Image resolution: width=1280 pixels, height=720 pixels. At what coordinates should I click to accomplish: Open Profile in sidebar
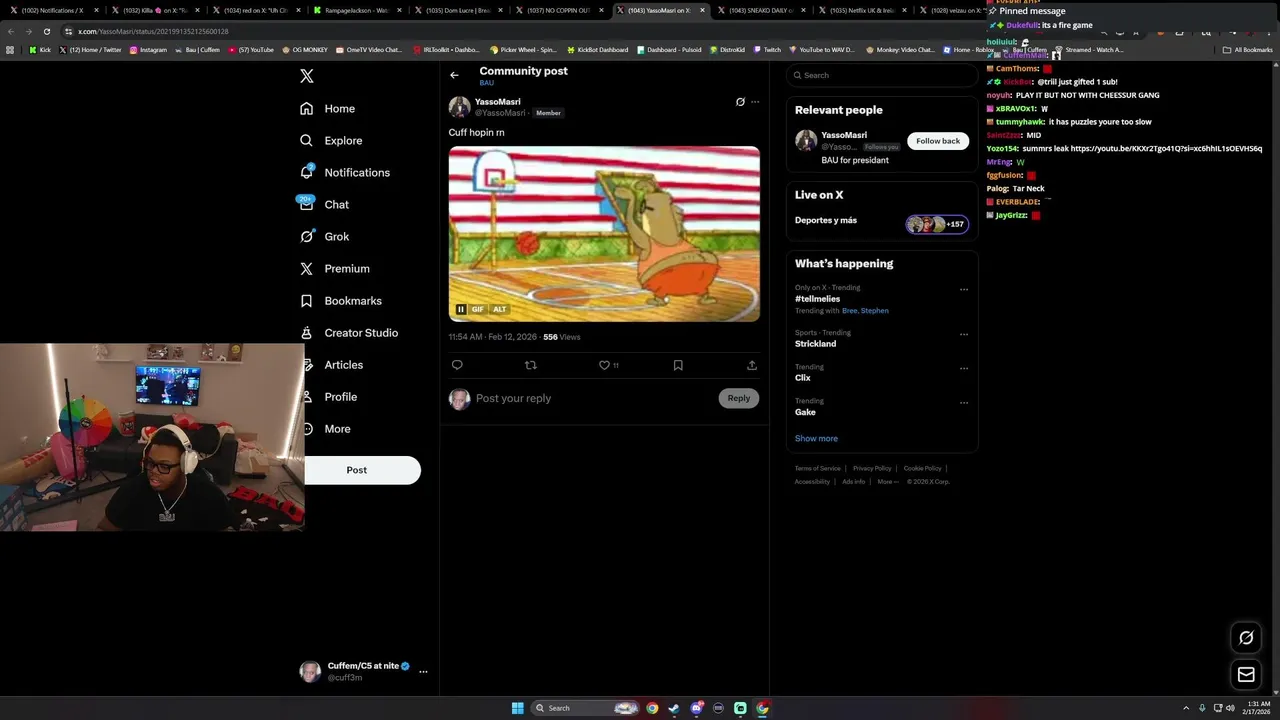click(x=329, y=396)
